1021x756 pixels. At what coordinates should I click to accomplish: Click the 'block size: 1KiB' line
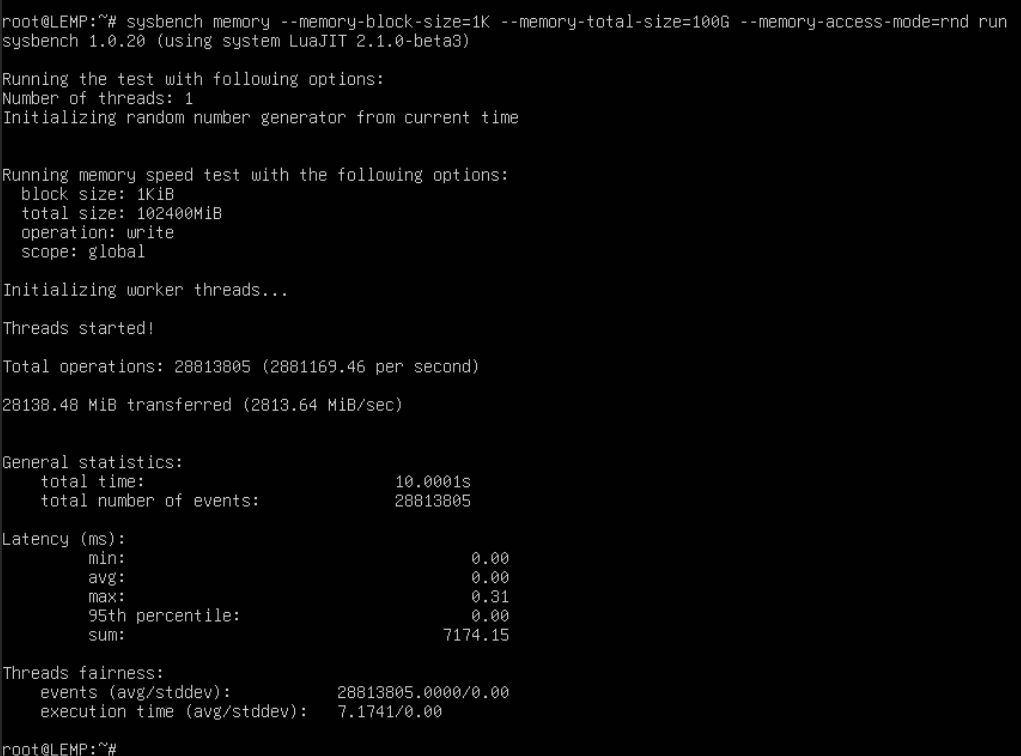coord(98,194)
